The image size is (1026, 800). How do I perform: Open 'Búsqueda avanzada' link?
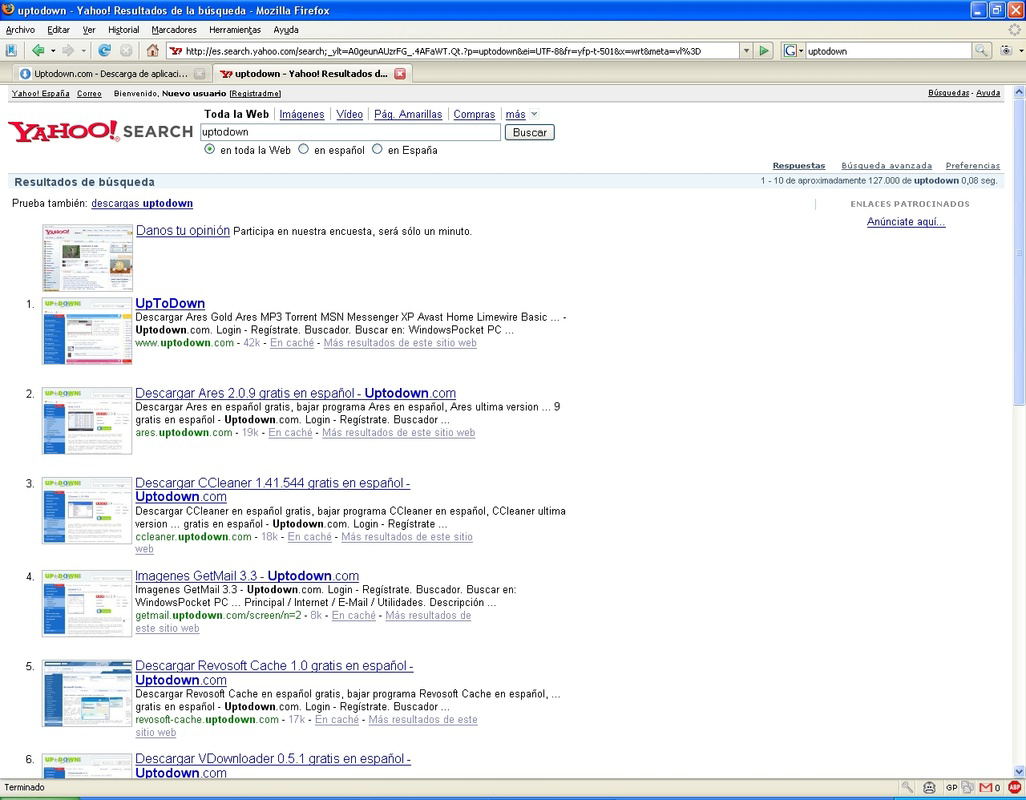coord(886,165)
